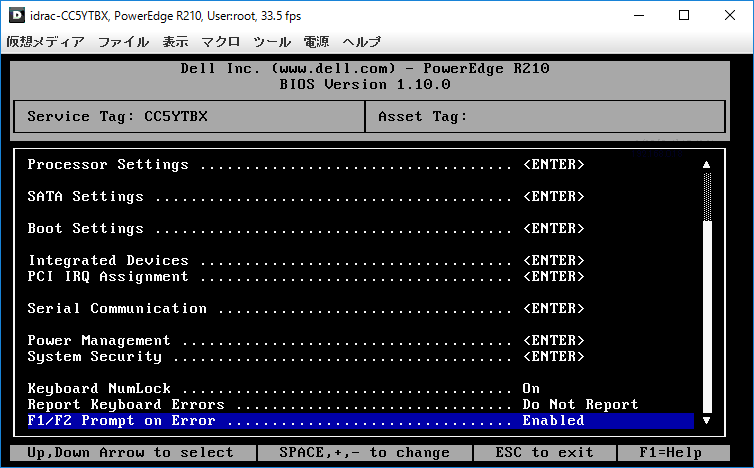Click the F1=Help hint

pos(673,453)
